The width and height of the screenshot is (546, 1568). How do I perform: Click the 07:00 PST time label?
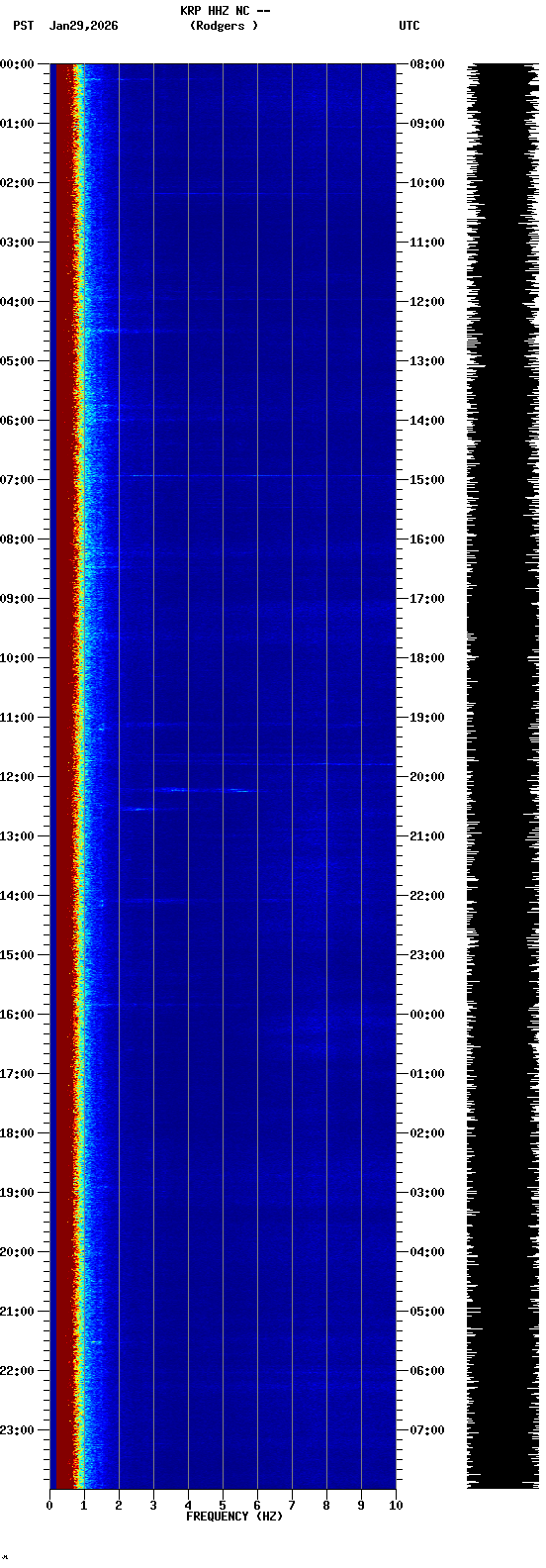click(18, 480)
